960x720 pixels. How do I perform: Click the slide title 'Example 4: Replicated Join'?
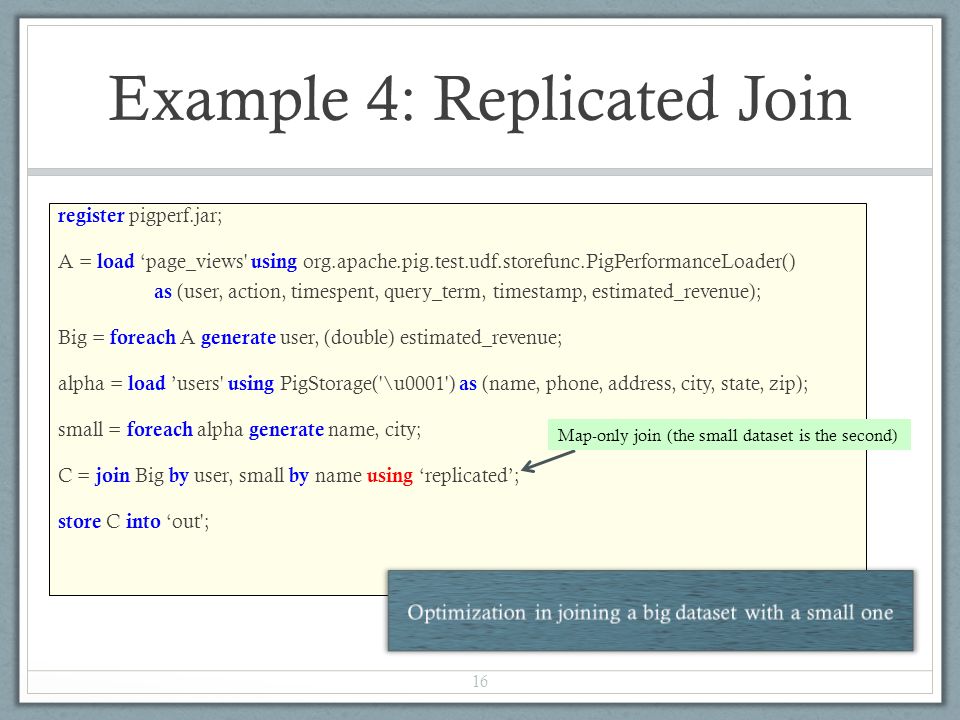[x=479, y=100]
